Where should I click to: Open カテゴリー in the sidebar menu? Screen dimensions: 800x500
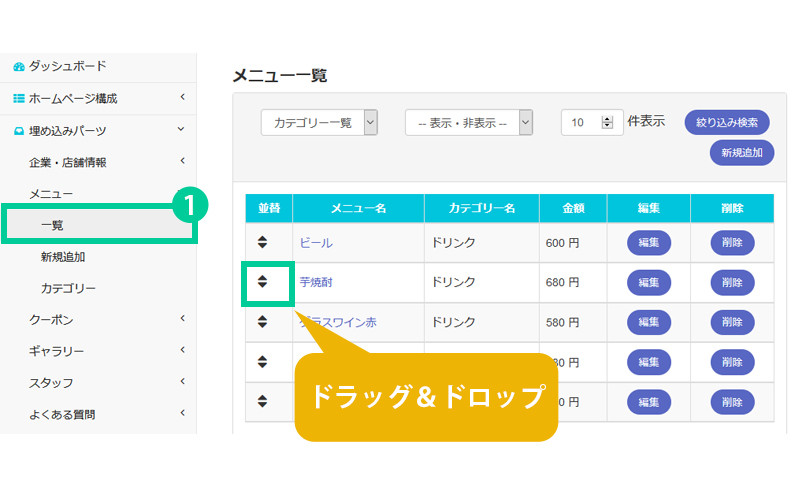click(x=68, y=289)
